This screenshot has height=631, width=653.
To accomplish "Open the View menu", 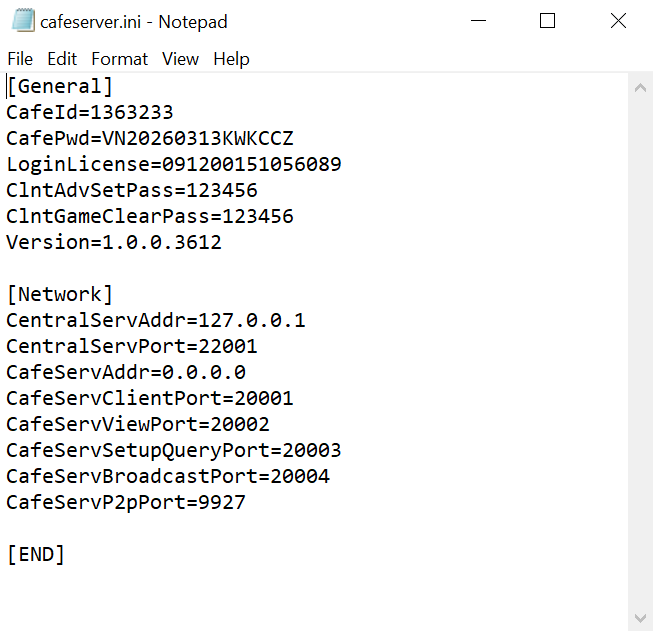I will point(180,59).
